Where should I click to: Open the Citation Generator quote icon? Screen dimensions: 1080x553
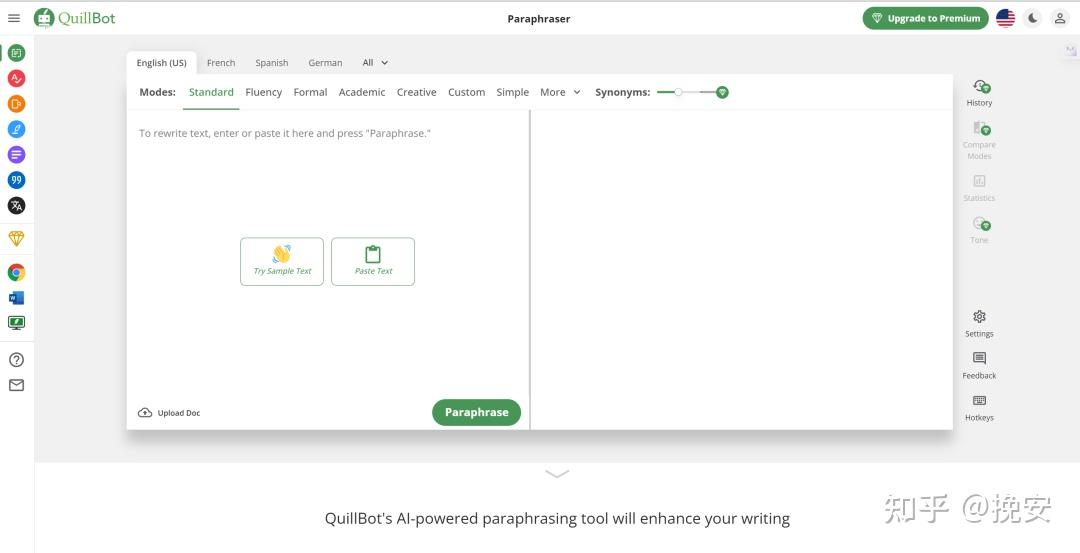[17, 180]
